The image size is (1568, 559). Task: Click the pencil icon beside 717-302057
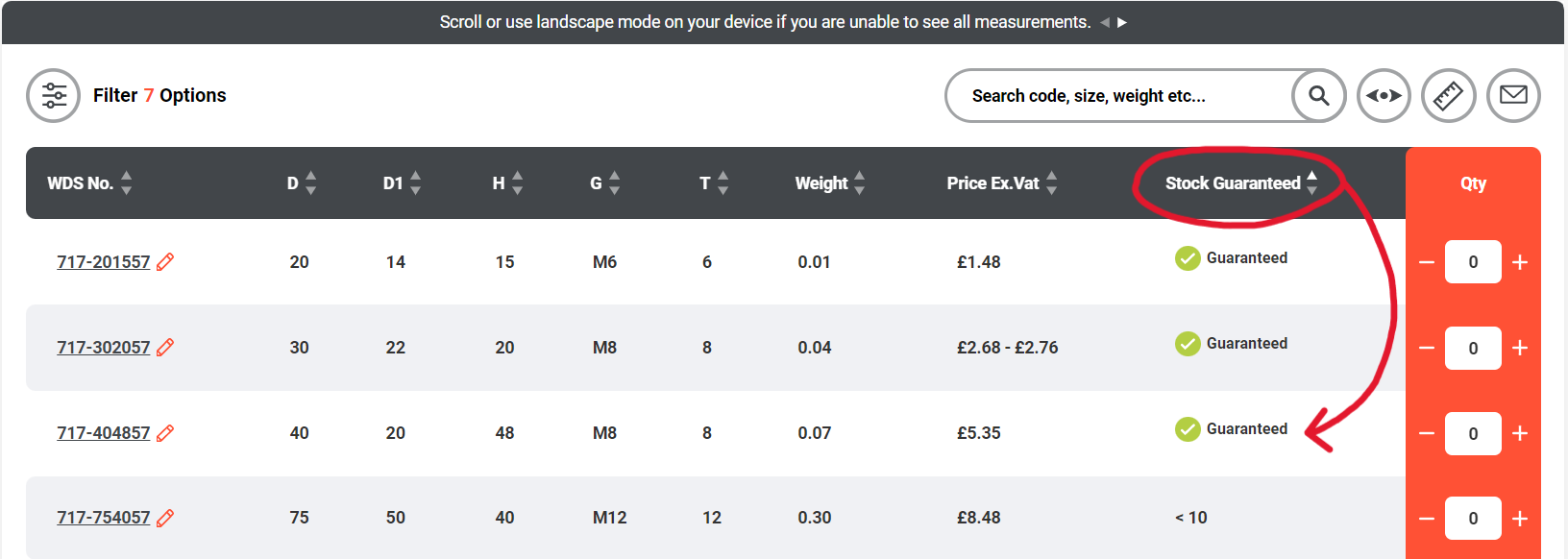tap(165, 347)
